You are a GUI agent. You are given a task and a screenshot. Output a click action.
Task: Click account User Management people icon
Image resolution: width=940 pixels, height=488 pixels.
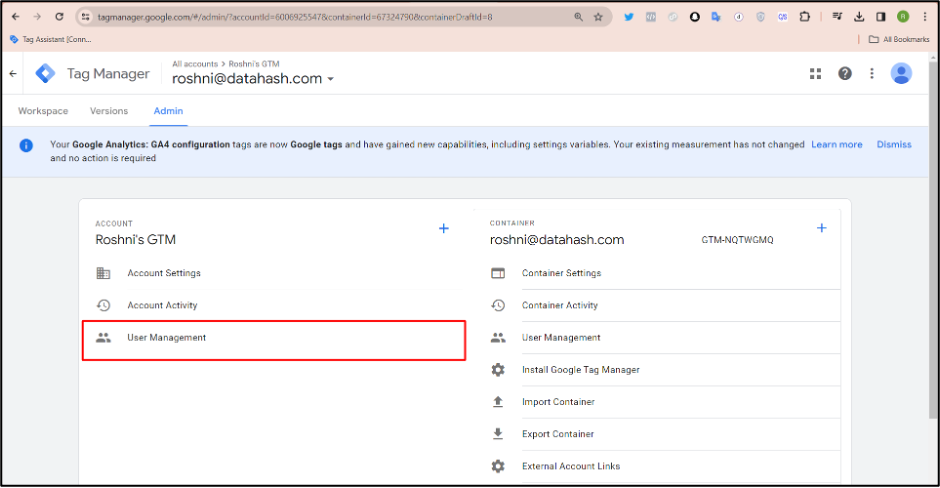[x=103, y=338]
